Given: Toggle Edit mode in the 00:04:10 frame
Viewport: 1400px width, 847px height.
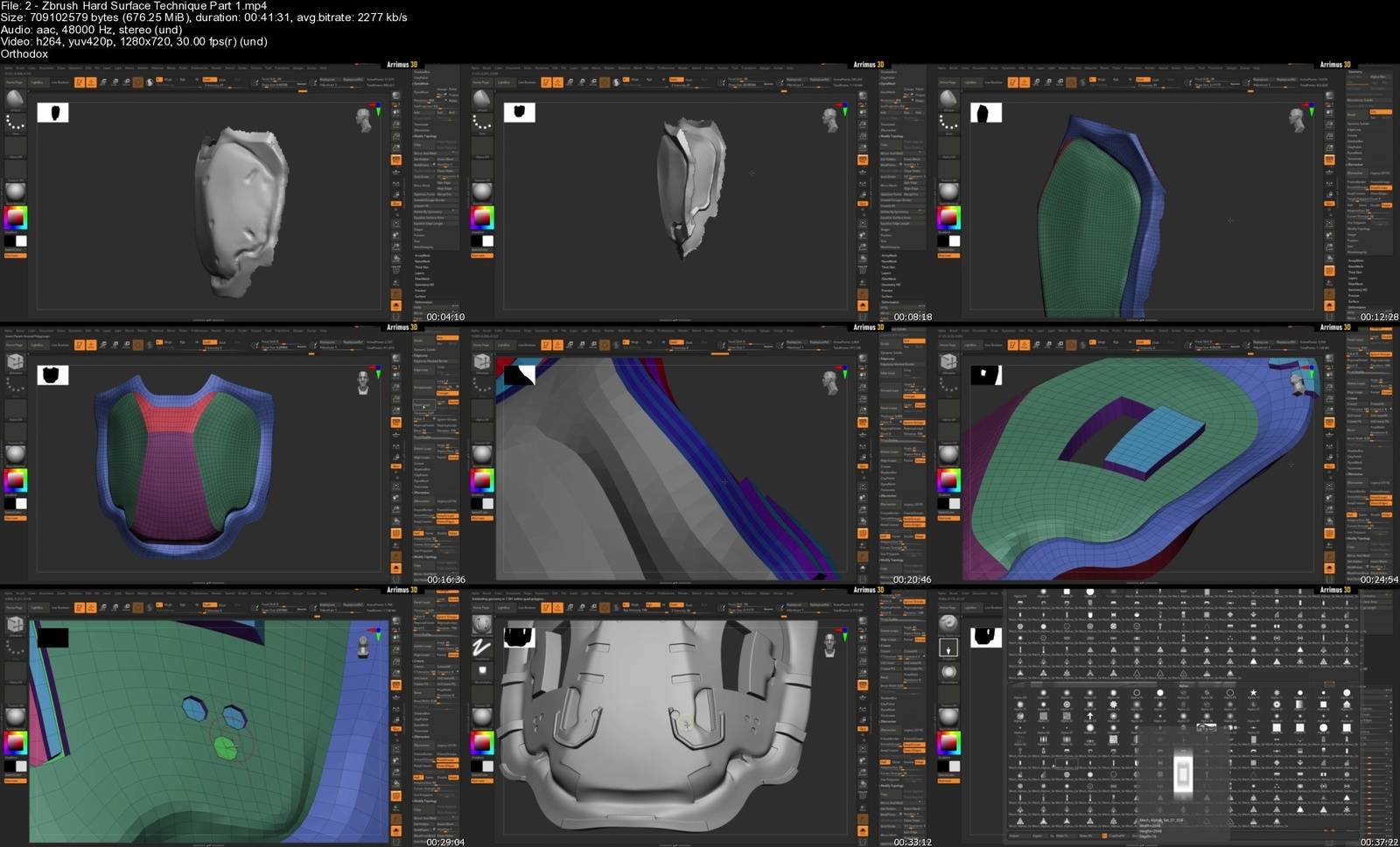Looking at the screenshot, I should click(x=80, y=82).
